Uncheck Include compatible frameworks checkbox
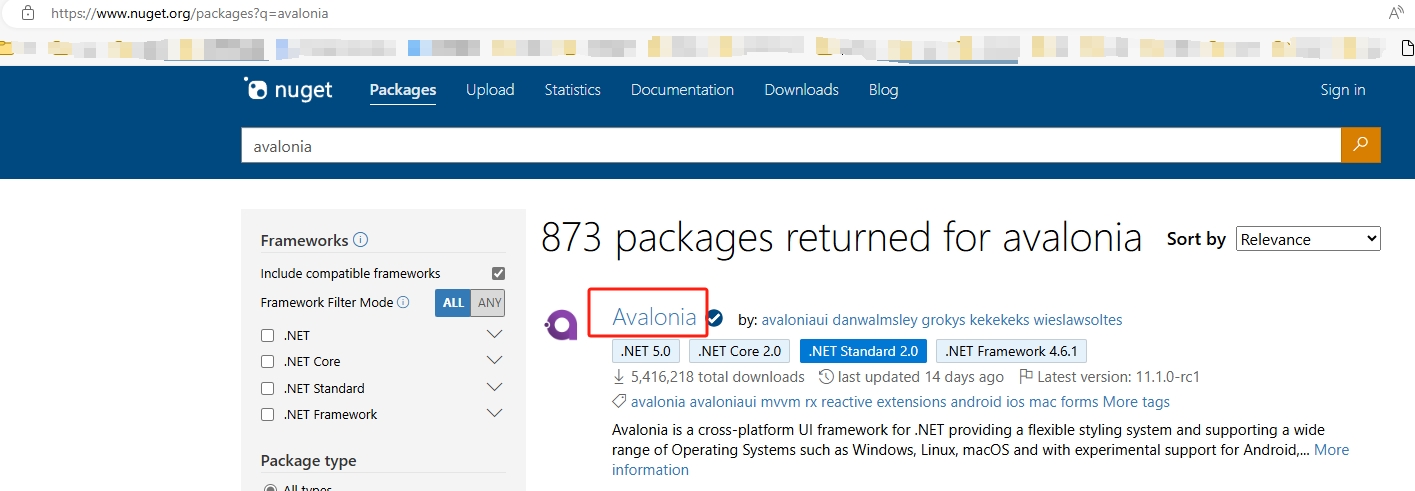The width and height of the screenshot is (1415, 491). (498, 273)
